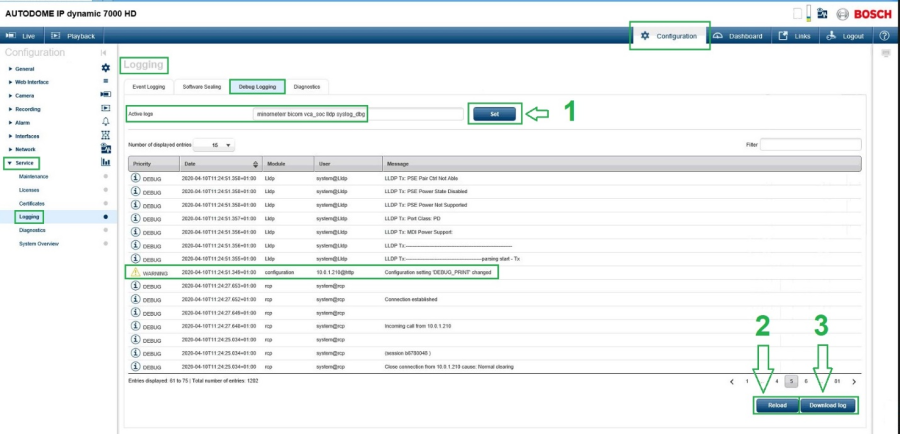Click the Alarm bell icon in sidebar
The image size is (900, 434).
pos(105,121)
